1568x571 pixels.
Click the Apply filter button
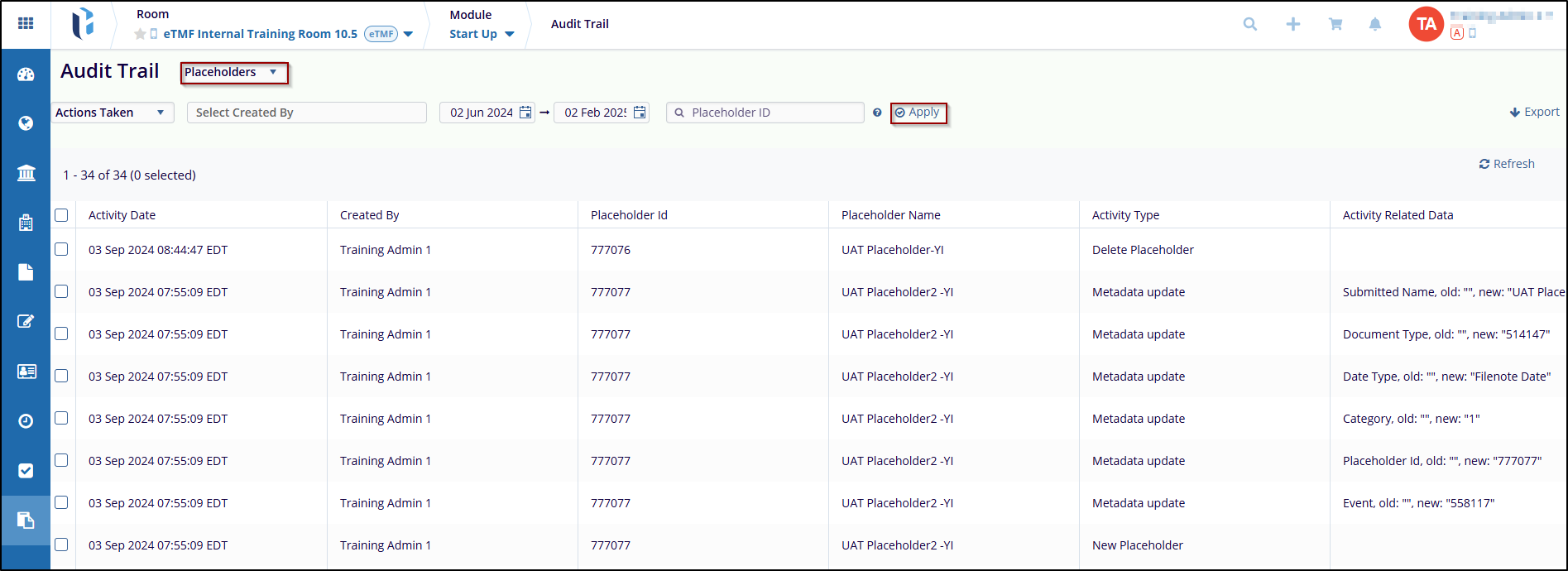tap(918, 113)
